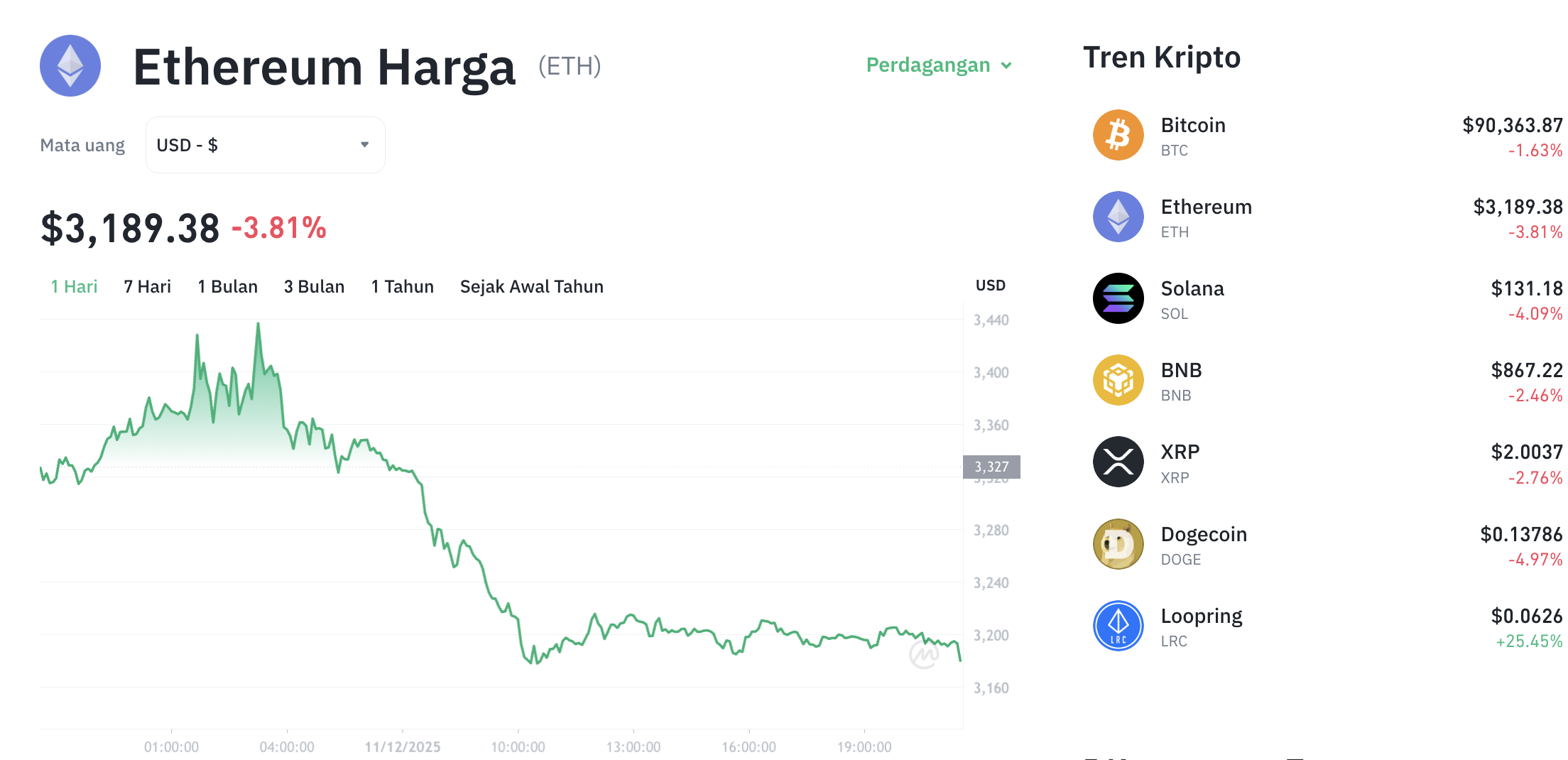Viewport: 1568px width, 760px height.
Task: Open the Mata uang selector arrow
Action: pos(364,144)
